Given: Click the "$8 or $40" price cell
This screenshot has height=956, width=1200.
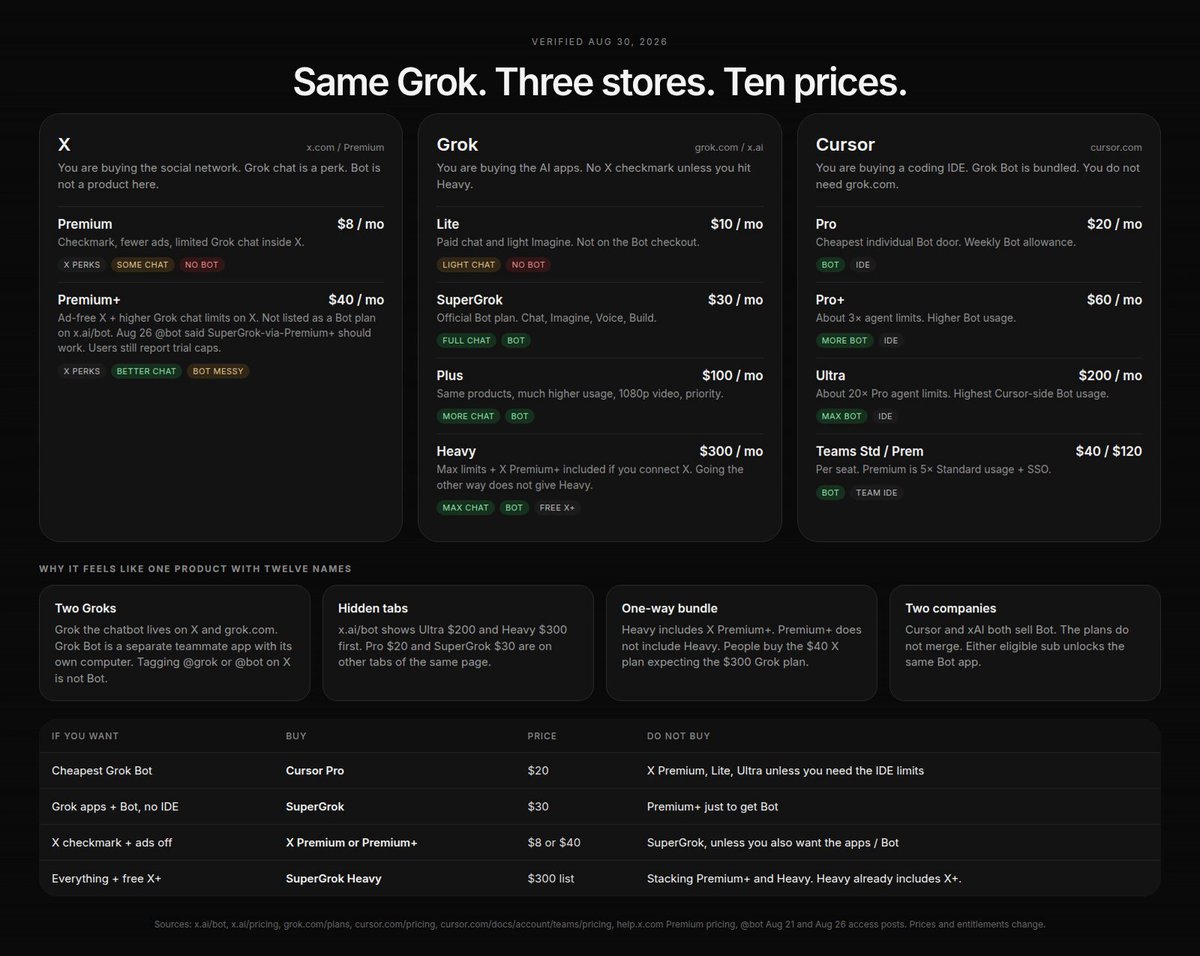Looking at the screenshot, I should (x=554, y=843).
